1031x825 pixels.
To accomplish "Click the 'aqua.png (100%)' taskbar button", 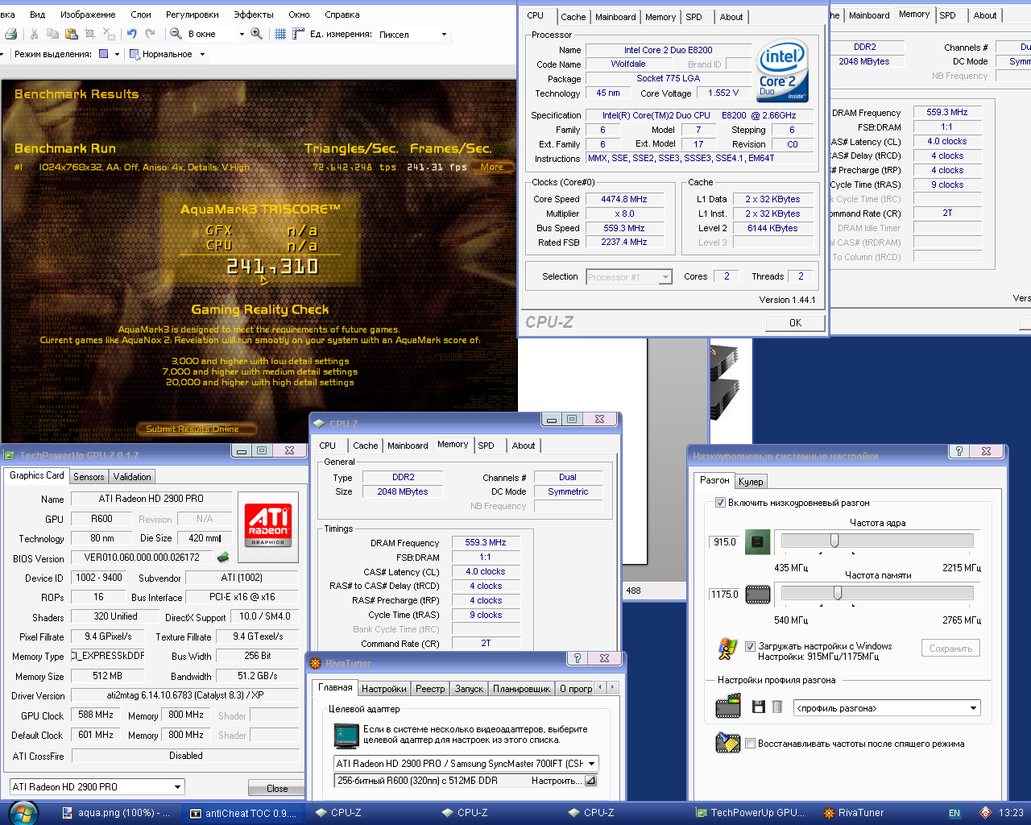I will click(x=116, y=813).
